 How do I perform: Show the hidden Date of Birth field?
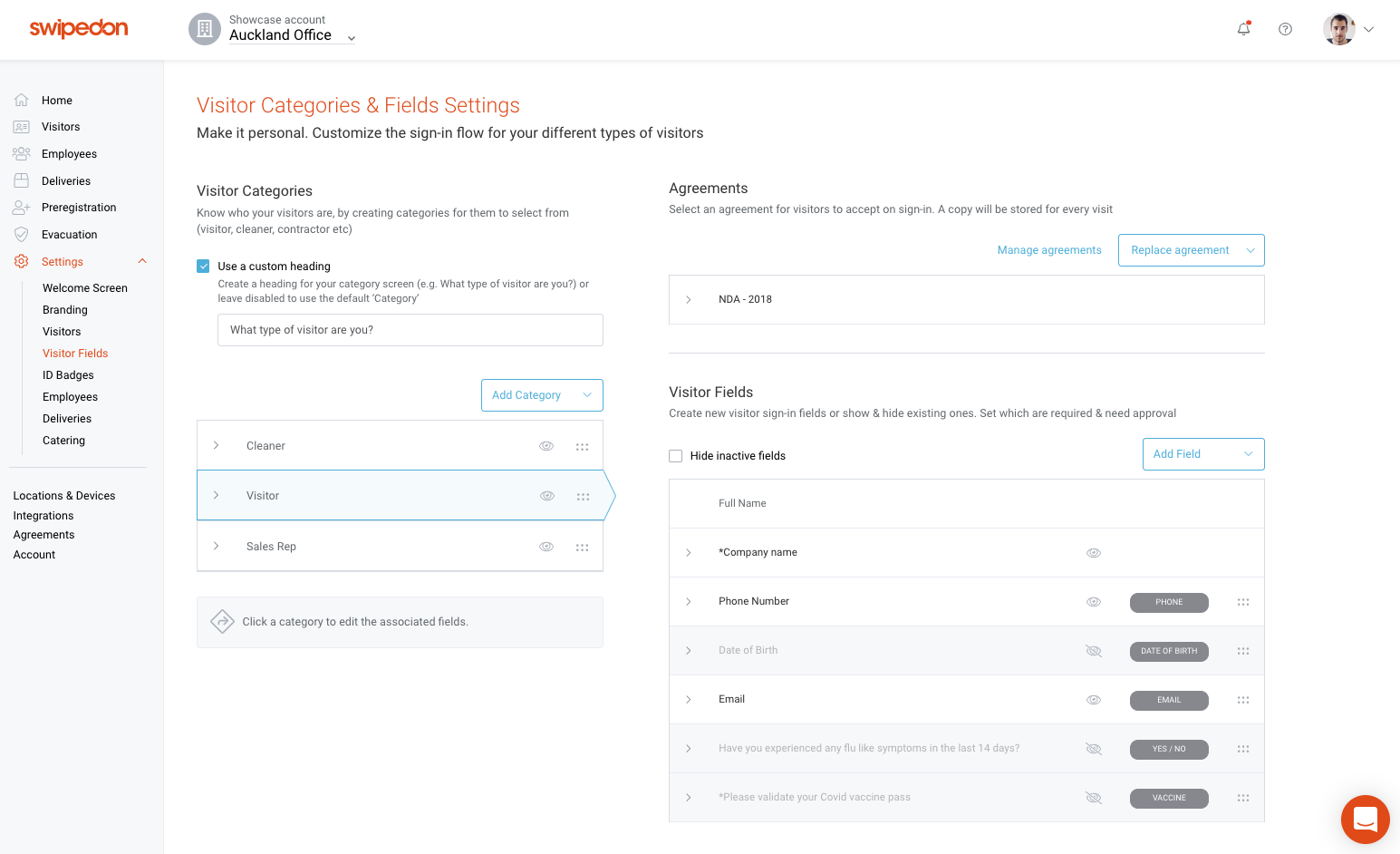1094,651
